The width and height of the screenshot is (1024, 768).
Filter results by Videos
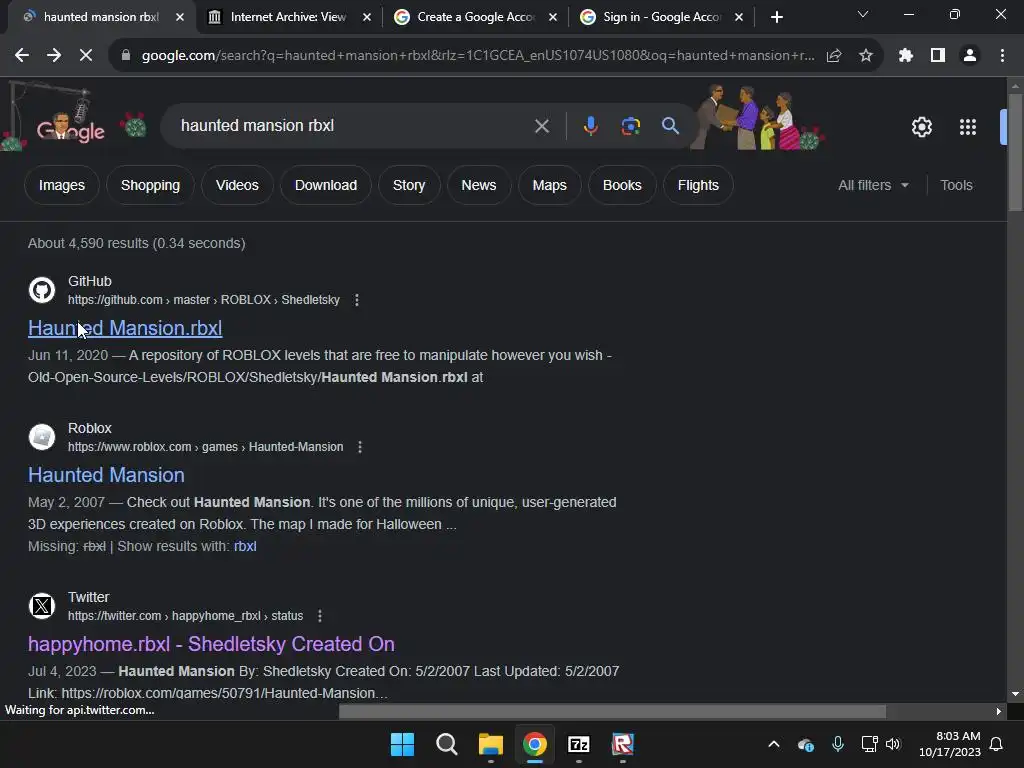(237, 185)
